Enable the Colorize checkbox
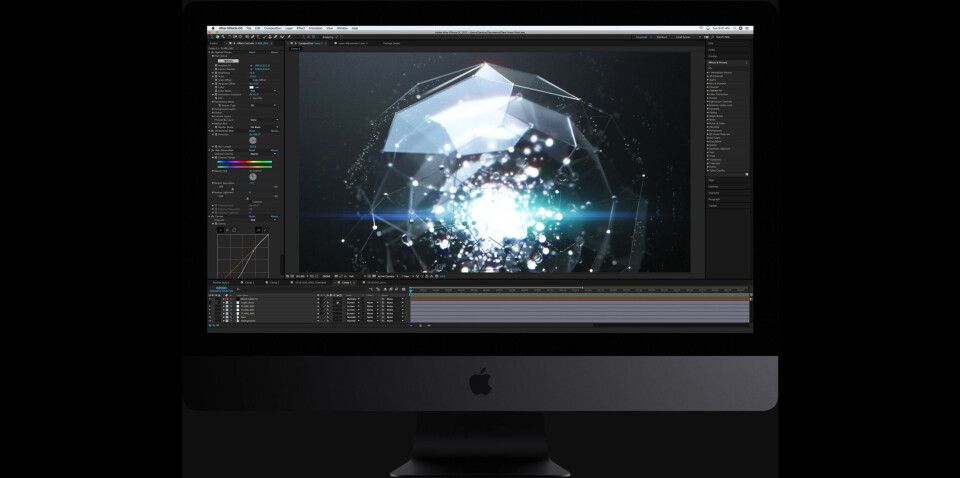The height and width of the screenshot is (478, 960). pos(250,201)
